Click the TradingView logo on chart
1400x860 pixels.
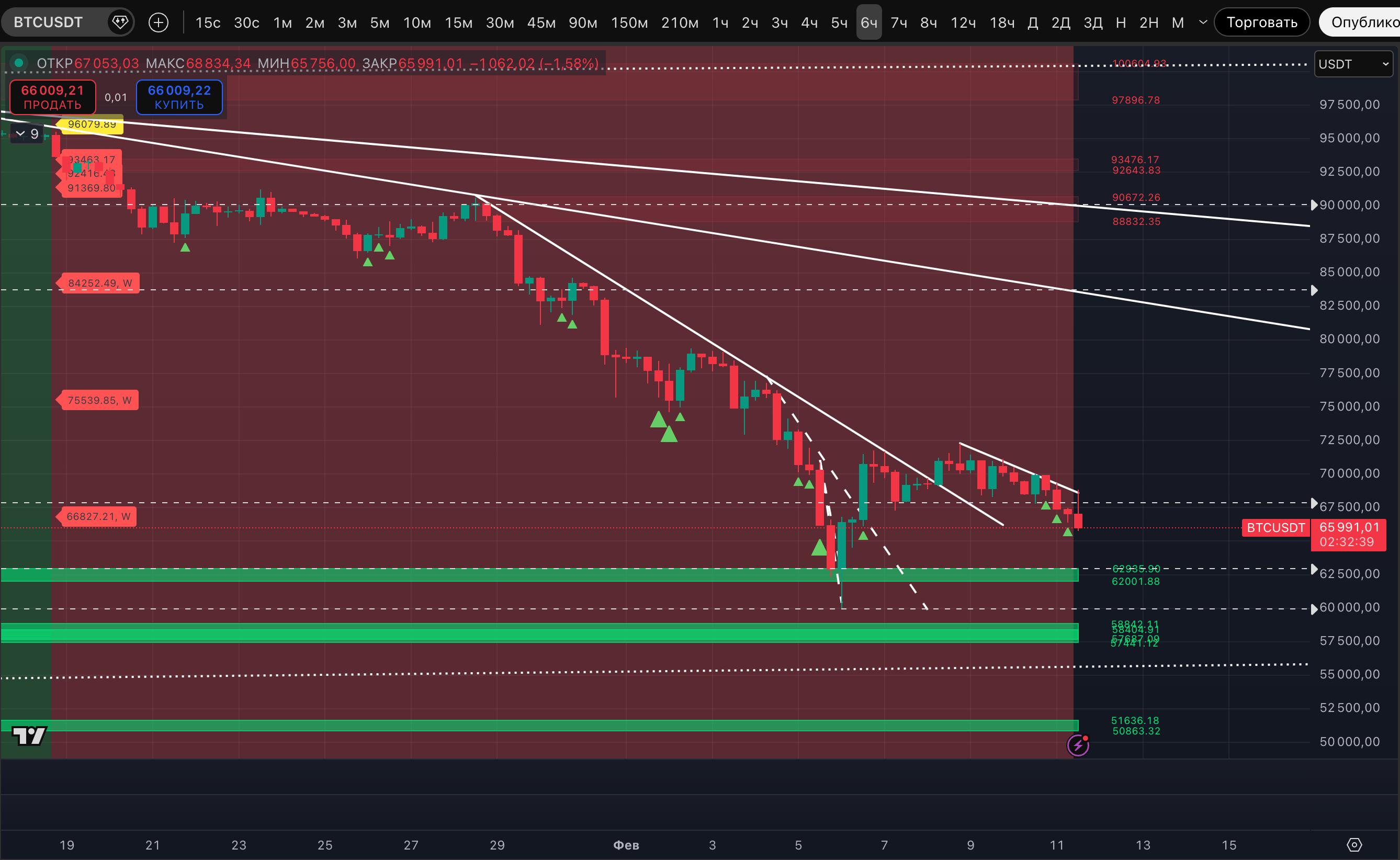pos(29,735)
